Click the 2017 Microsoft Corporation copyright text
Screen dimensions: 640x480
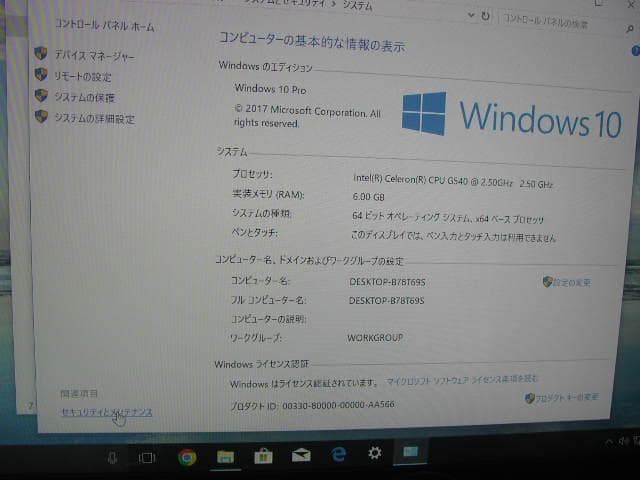click(307, 116)
